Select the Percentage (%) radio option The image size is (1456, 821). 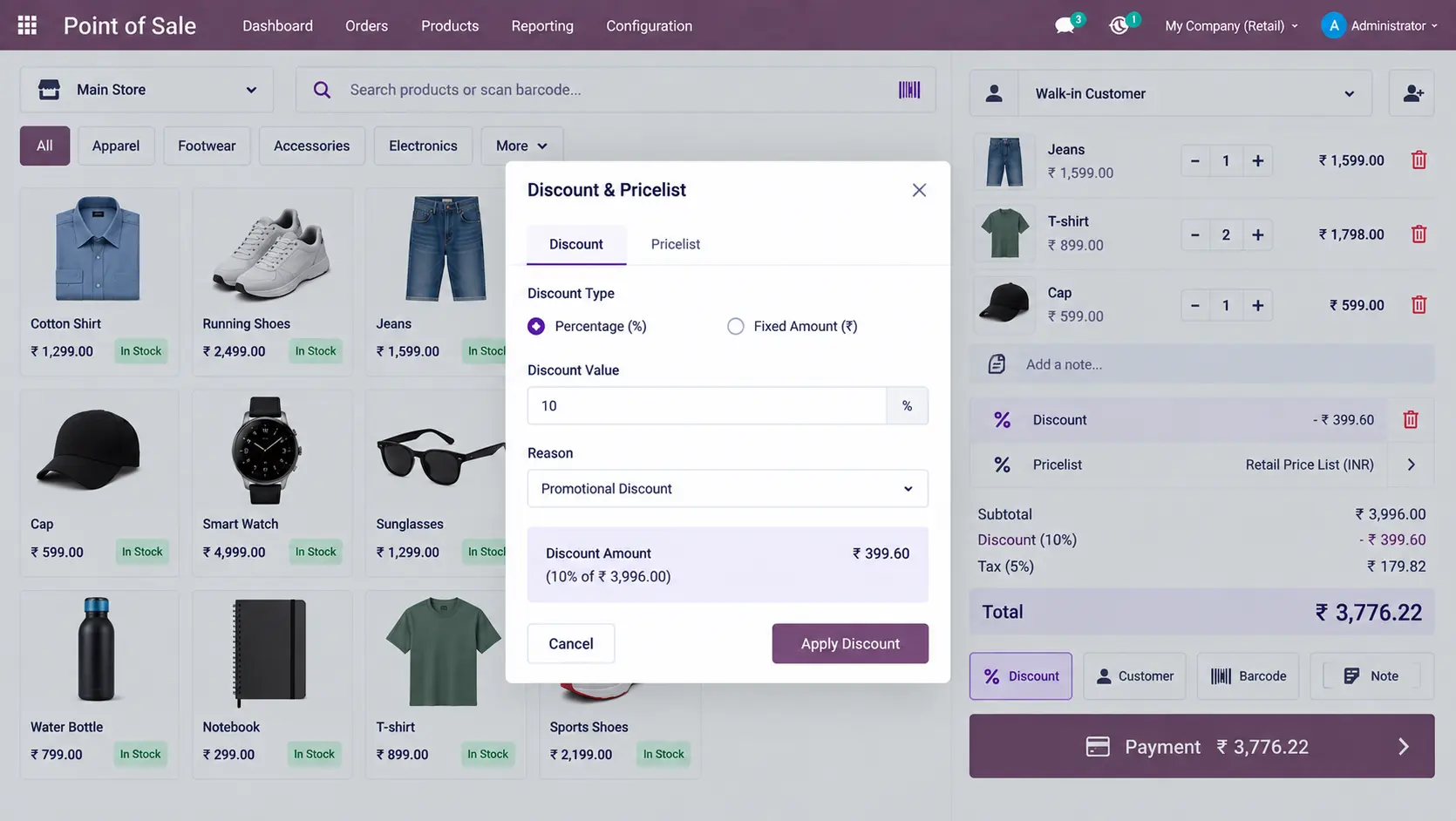click(536, 326)
